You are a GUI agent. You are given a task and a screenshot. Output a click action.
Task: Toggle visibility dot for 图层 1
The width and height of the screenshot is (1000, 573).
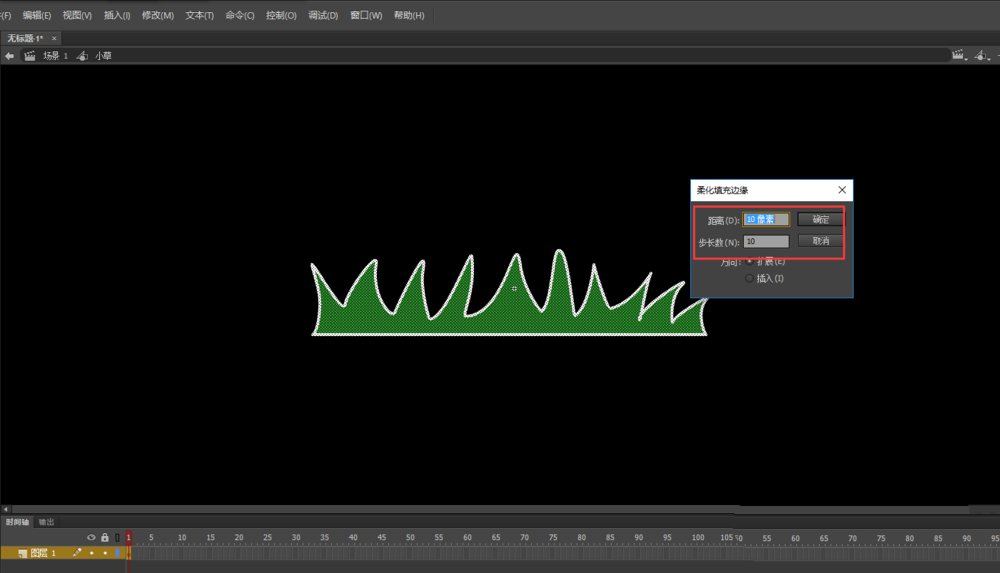tap(92, 552)
